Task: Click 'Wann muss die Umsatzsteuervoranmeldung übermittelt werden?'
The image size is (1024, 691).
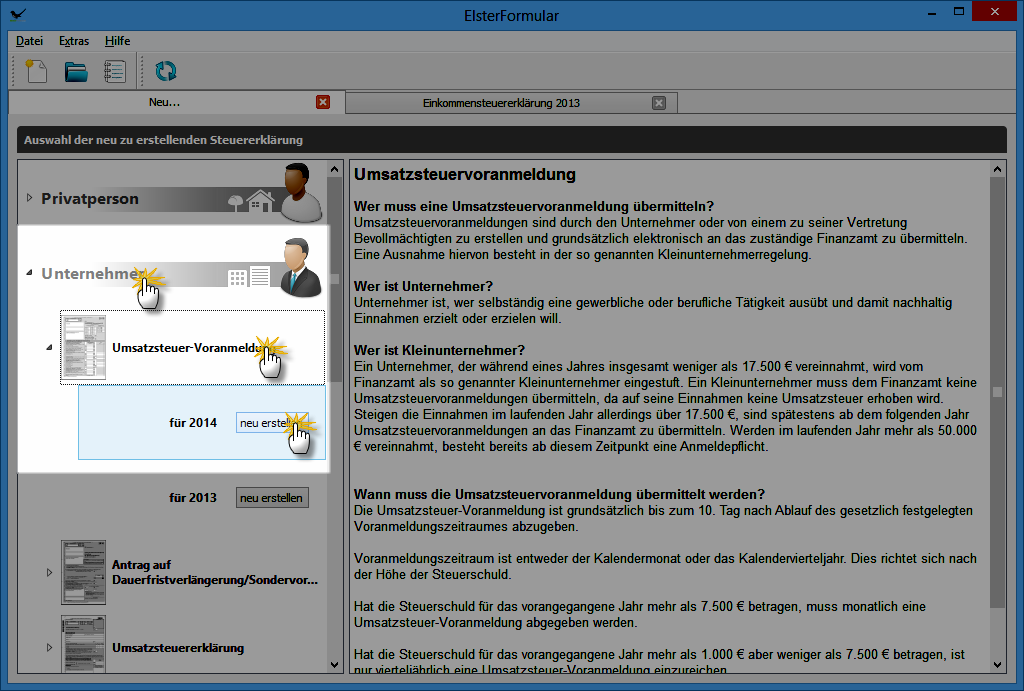Action: pos(559,494)
